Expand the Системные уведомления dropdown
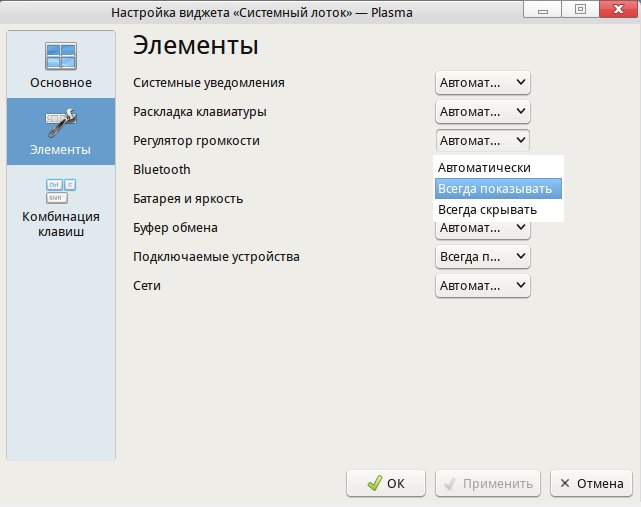 (x=483, y=83)
